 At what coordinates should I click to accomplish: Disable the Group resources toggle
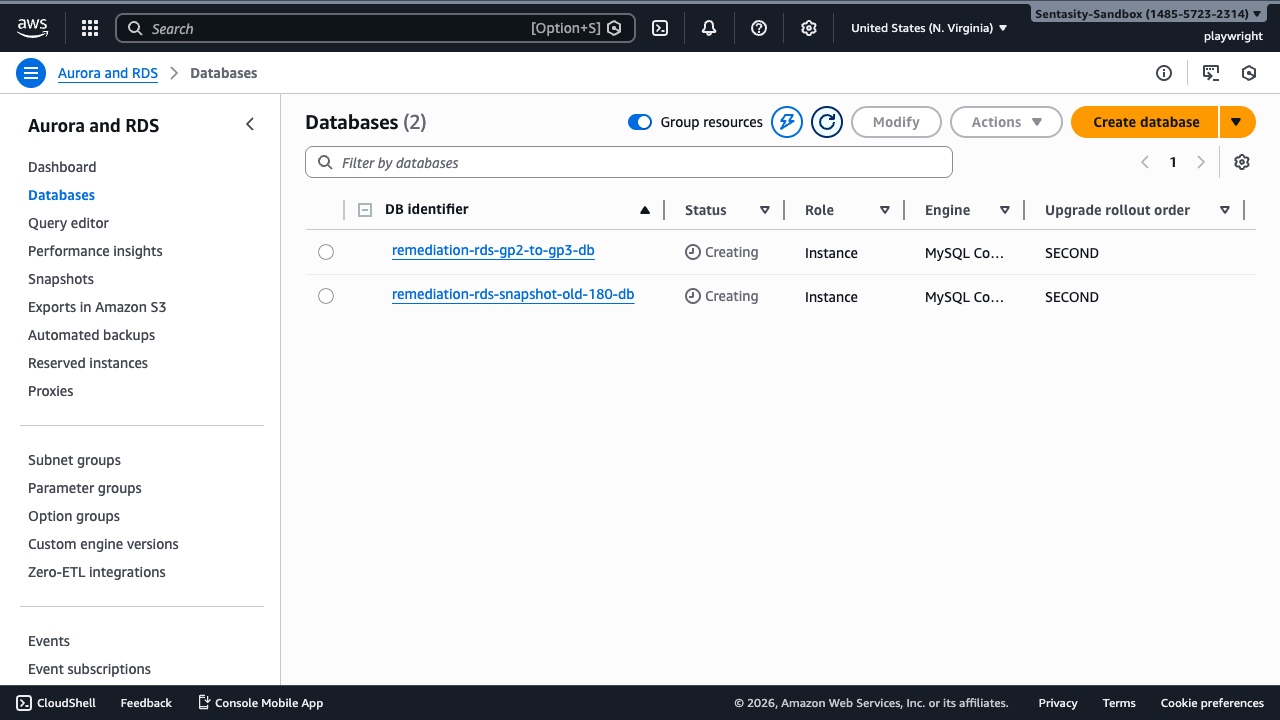[x=639, y=121]
